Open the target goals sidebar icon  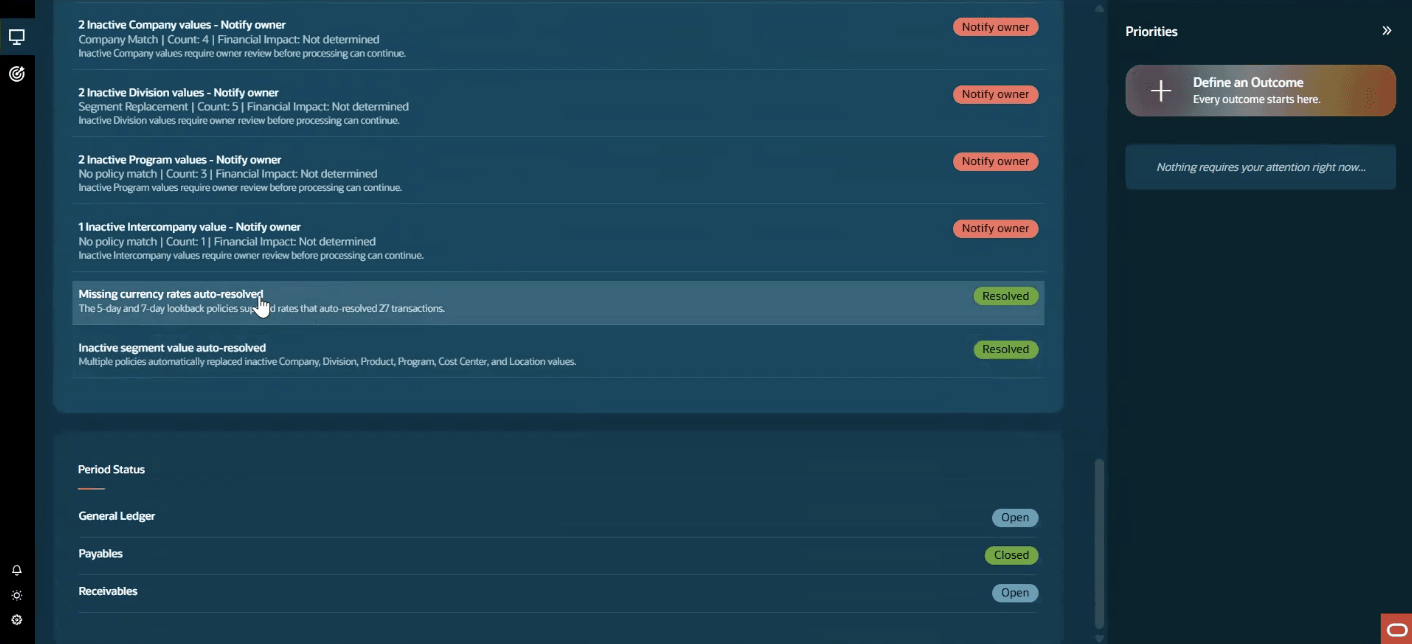(17, 74)
